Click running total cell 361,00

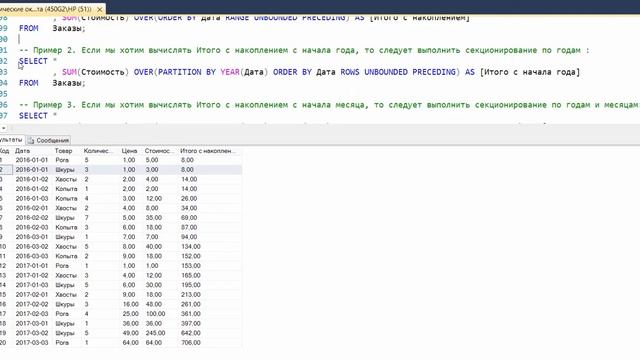(x=191, y=314)
